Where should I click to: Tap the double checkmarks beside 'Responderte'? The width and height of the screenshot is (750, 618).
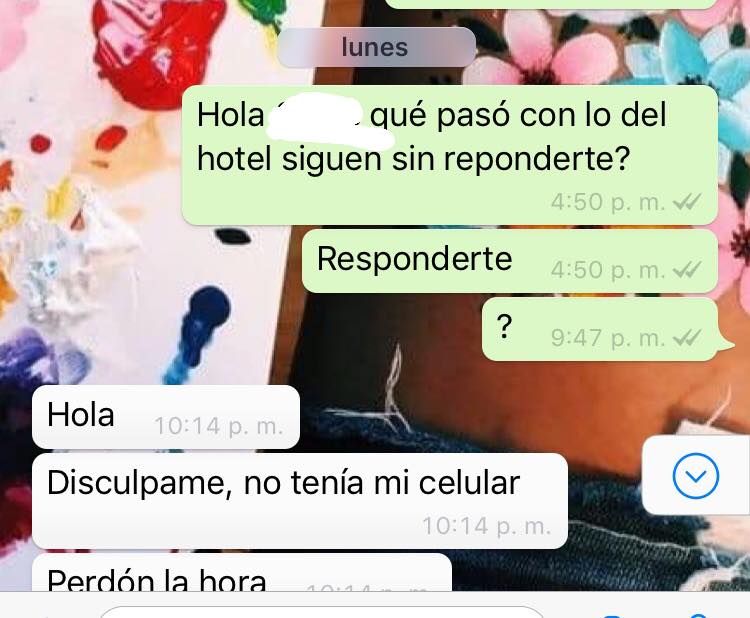(687, 270)
